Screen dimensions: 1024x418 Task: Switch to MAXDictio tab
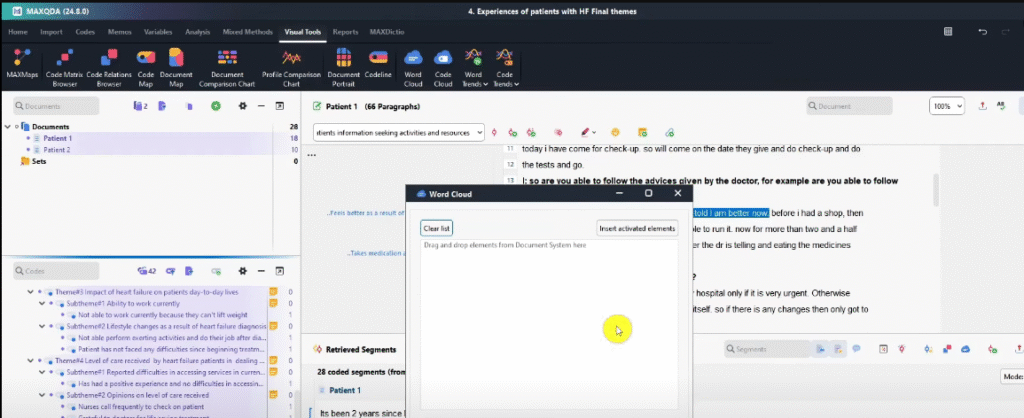point(386,31)
